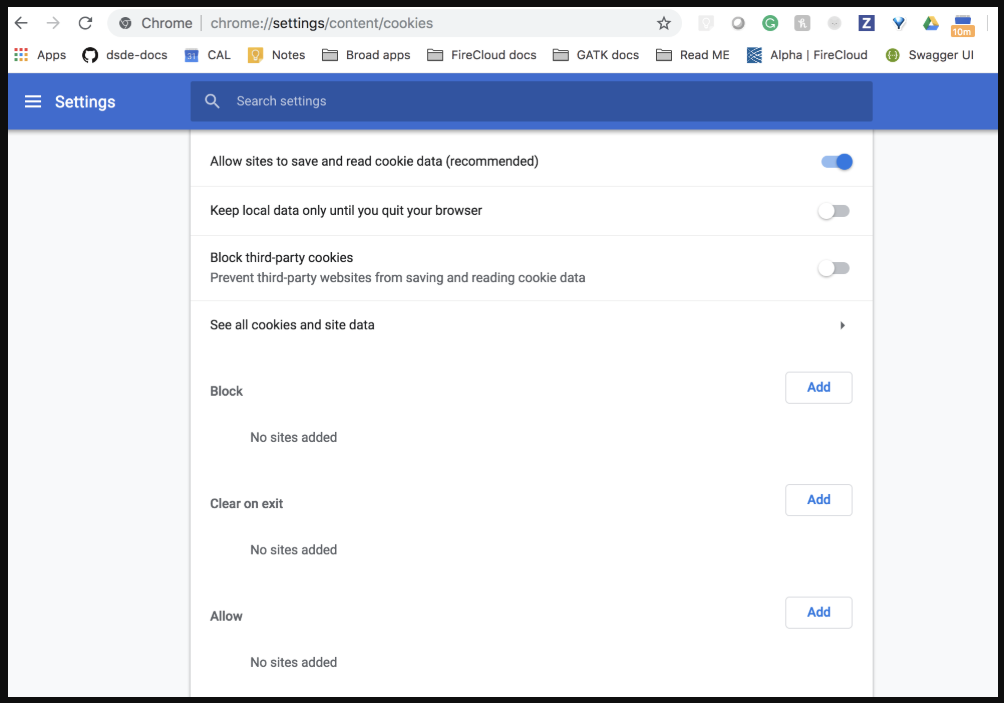Click the Search settings field
Viewport: 1004px width, 703px height.
click(531, 101)
